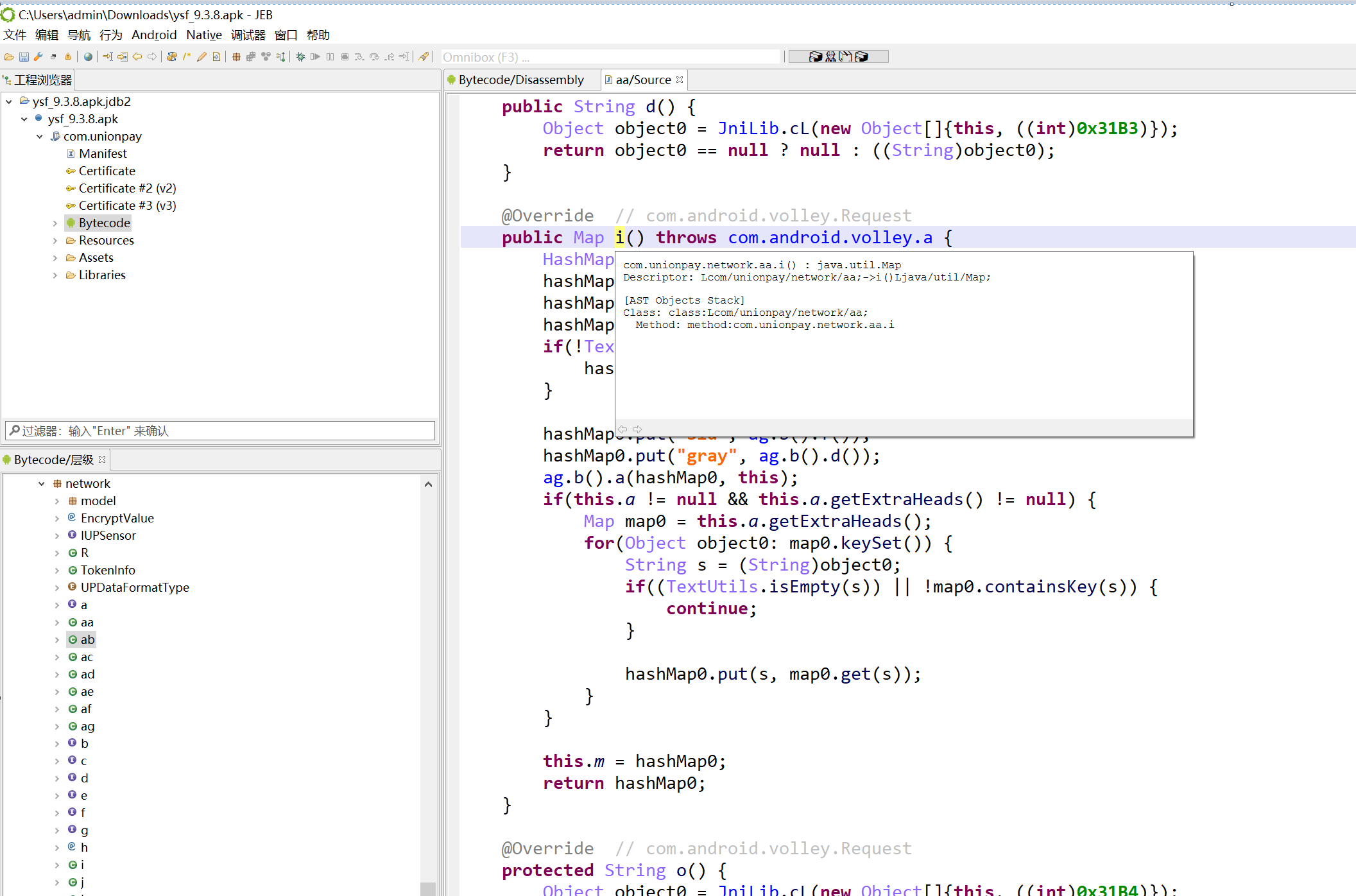The width and height of the screenshot is (1356, 896).
Task: Expand the Resources tree node
Action: pos(55,241)
